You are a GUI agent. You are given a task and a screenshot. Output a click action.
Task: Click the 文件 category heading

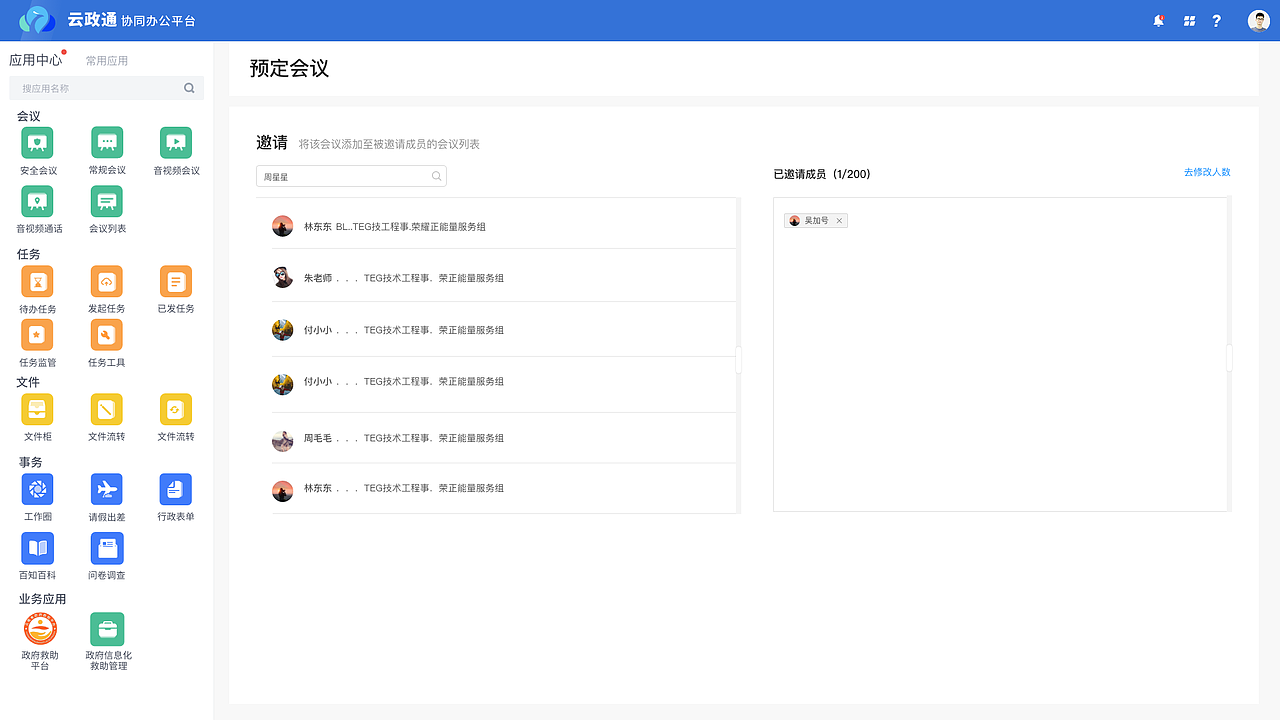coord(29,382)
